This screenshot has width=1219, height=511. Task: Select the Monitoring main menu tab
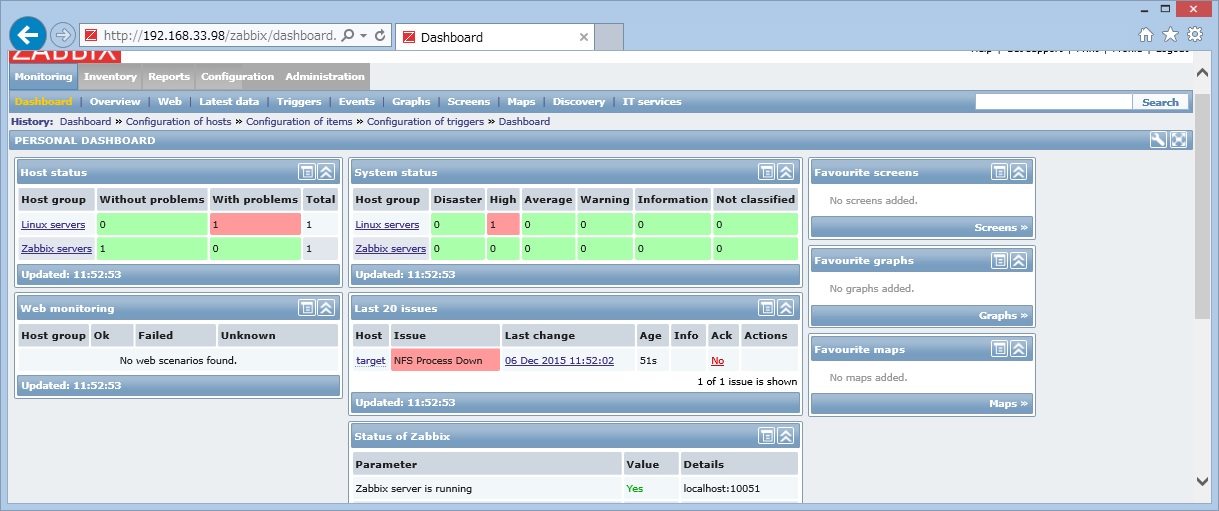[x=43, y=76]
